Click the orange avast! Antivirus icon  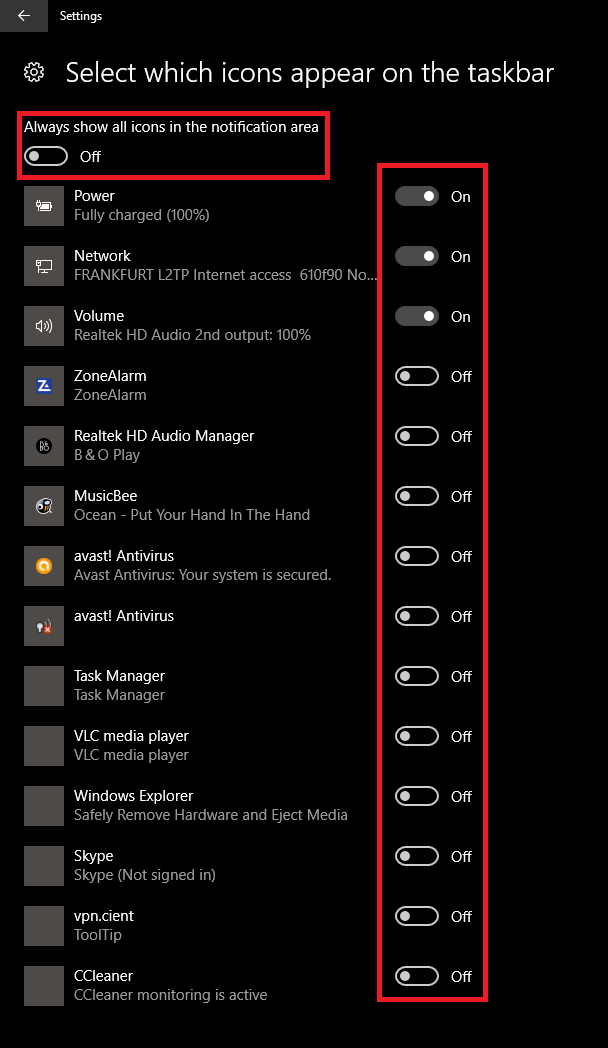pyautogui.click(x=44, y=566)
